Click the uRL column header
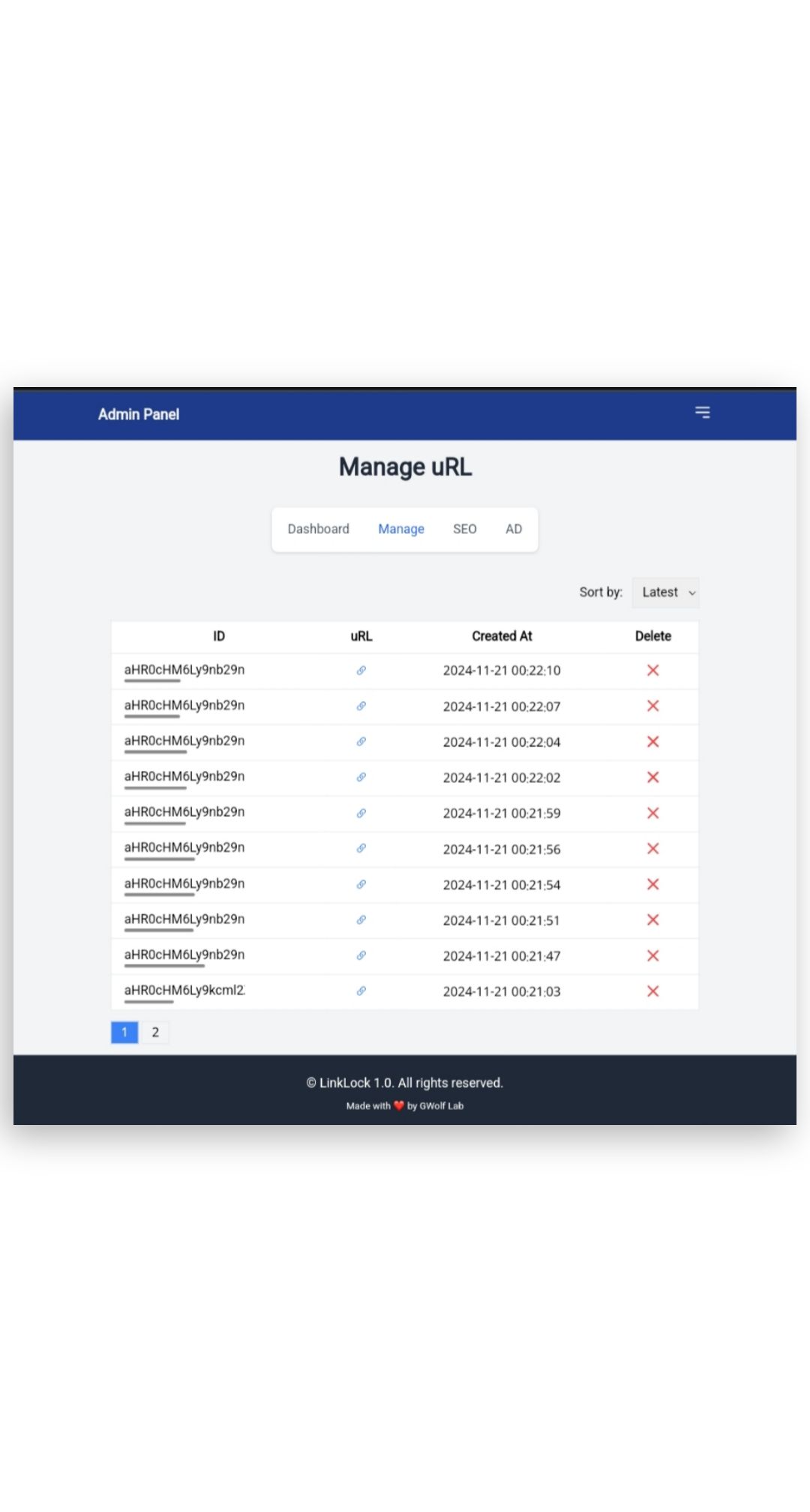 coord(361,636)
